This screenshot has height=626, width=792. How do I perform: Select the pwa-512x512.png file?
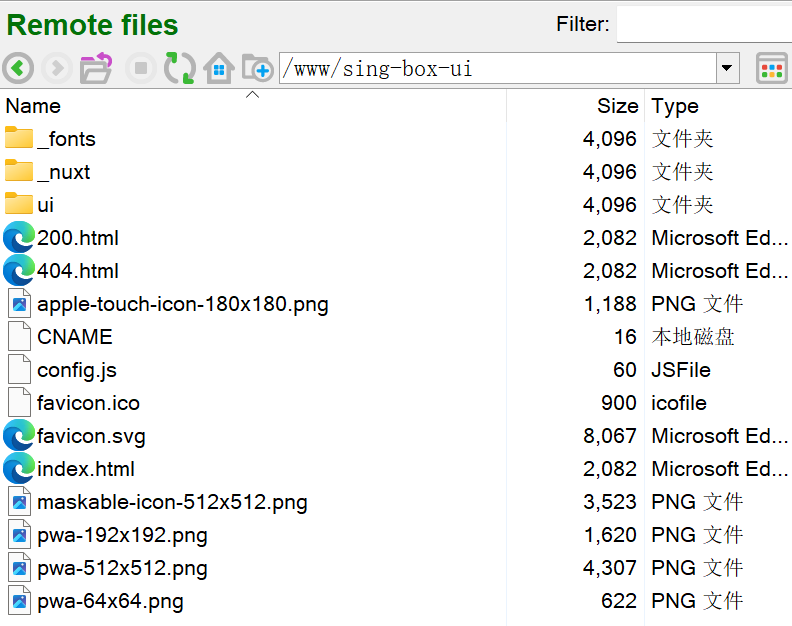(122, 568)
